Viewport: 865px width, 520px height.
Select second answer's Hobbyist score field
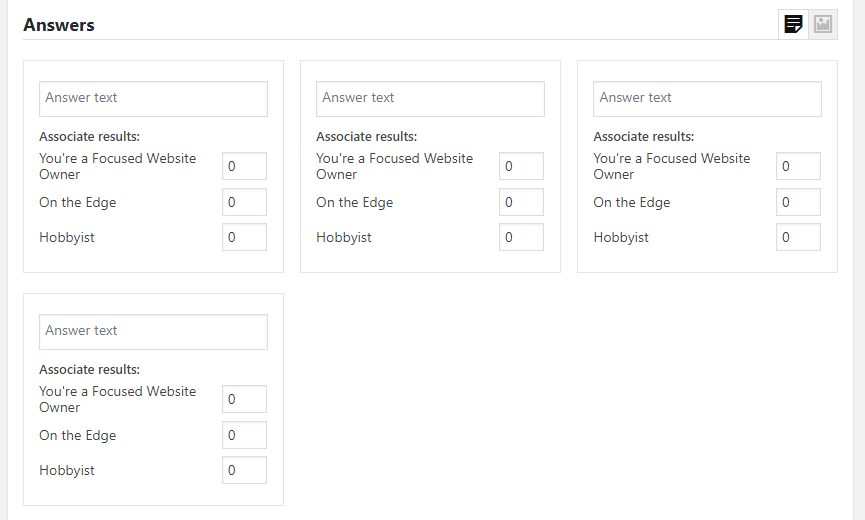tap(521, 237)
